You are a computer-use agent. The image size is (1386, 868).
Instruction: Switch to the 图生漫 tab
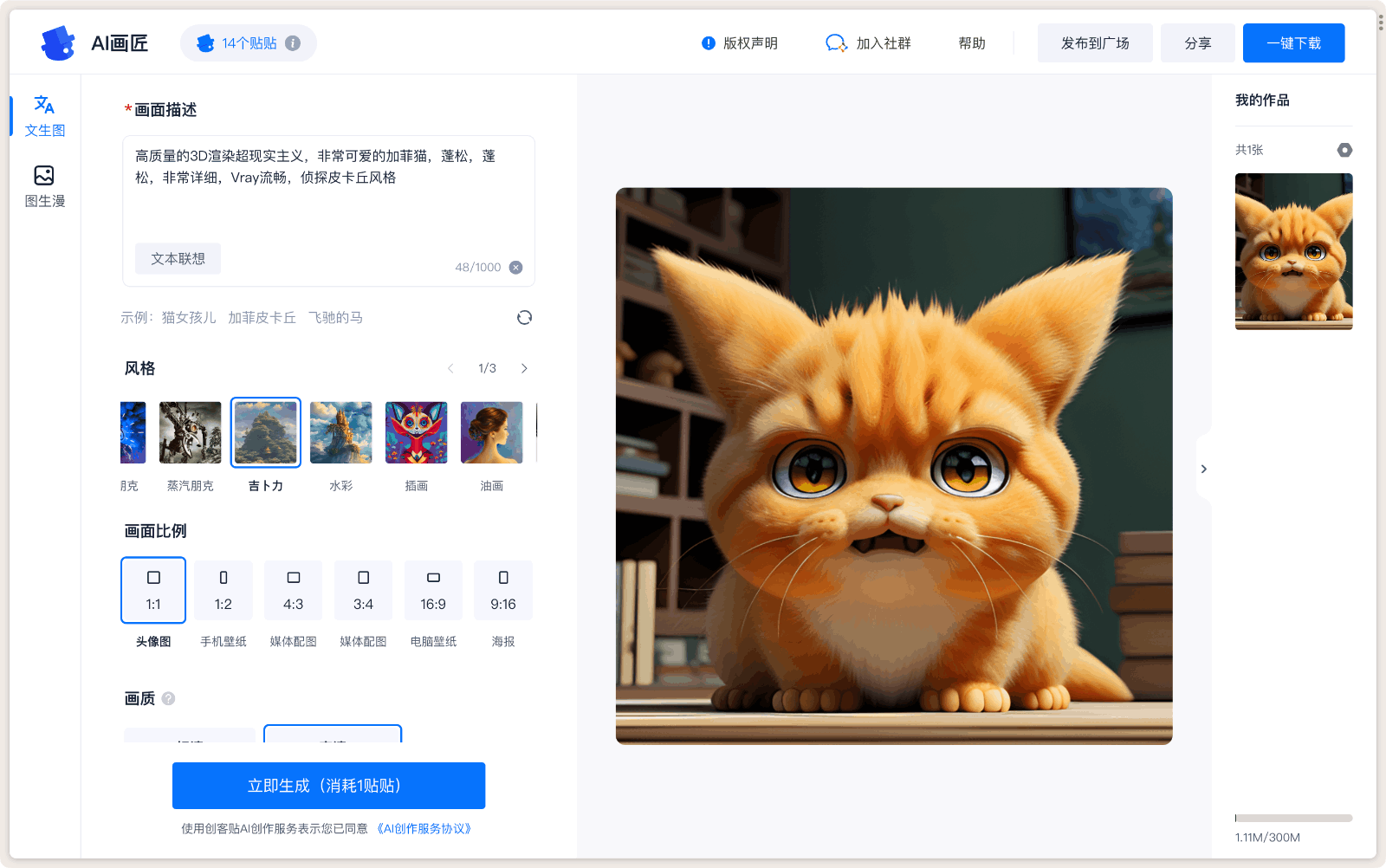[45, 186]
